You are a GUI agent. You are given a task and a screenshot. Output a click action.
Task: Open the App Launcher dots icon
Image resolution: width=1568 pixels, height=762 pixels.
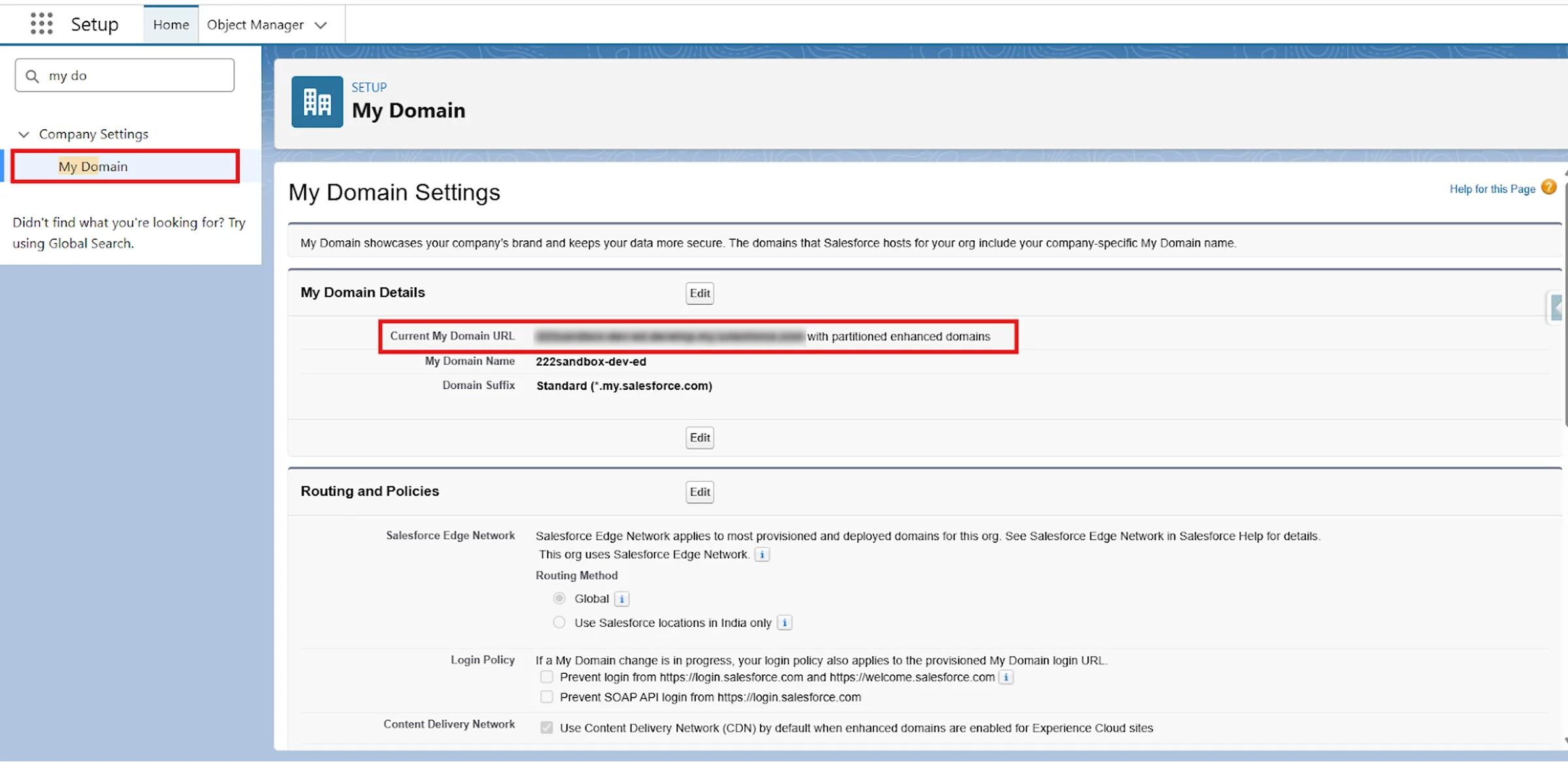pos(41,24)
